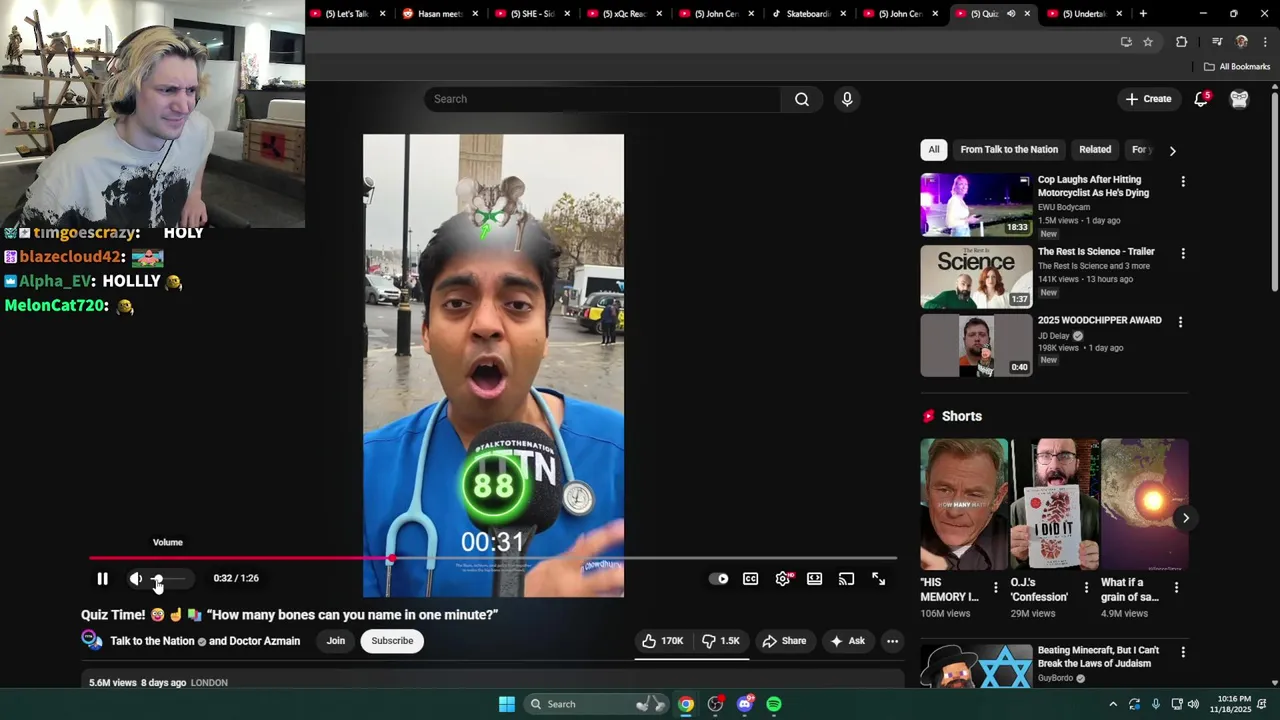
Task: Open the account avatar menu
Action: click(x=1239, y=99)
